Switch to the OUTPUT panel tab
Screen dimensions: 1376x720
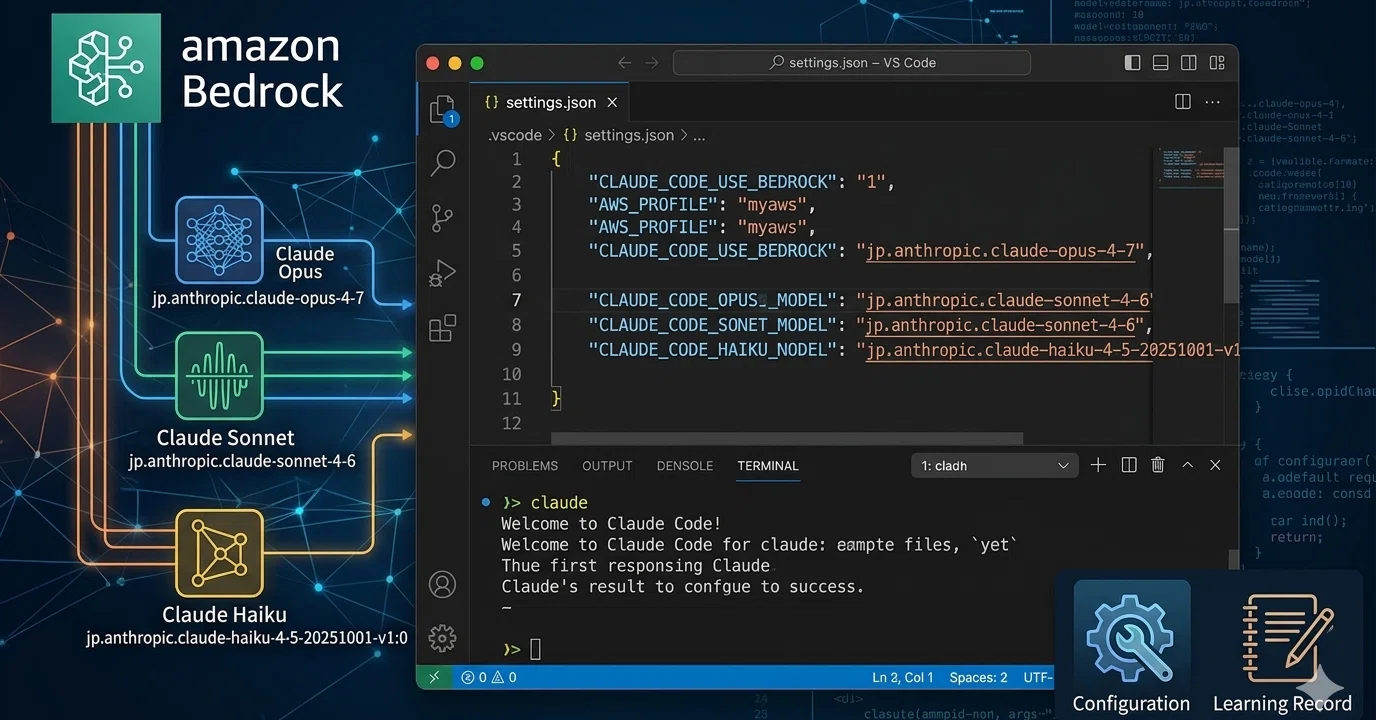point(607,466)
